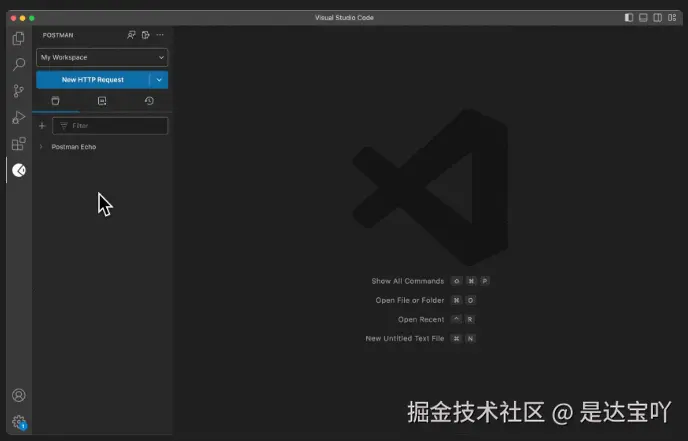
Task: Click the New HTTP Request button
Action: (93, 80)
